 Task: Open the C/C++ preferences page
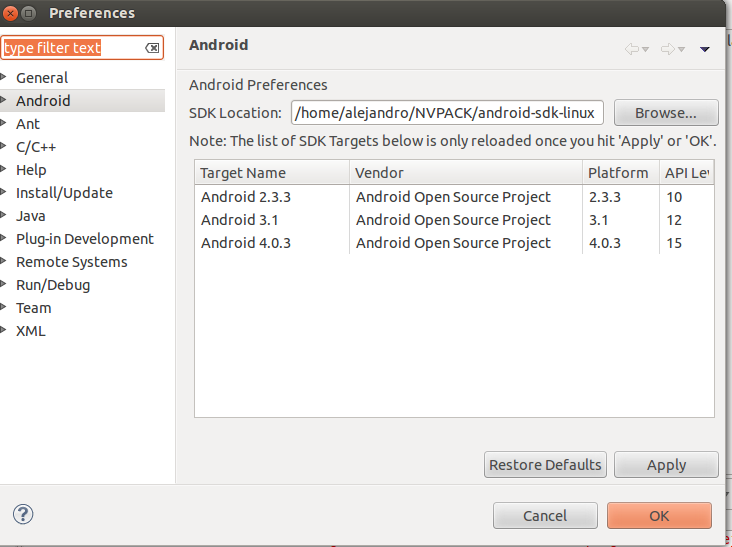coord(36,147)
